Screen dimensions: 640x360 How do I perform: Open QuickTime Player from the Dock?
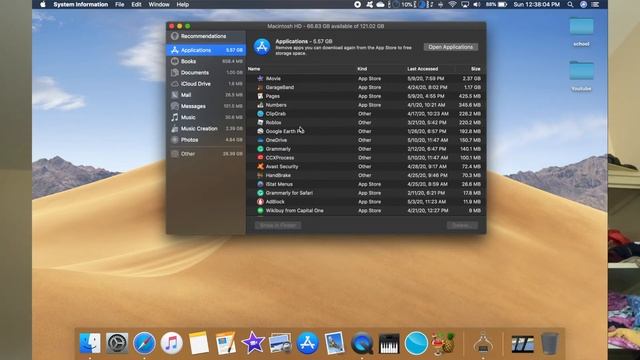pos(362,343)
